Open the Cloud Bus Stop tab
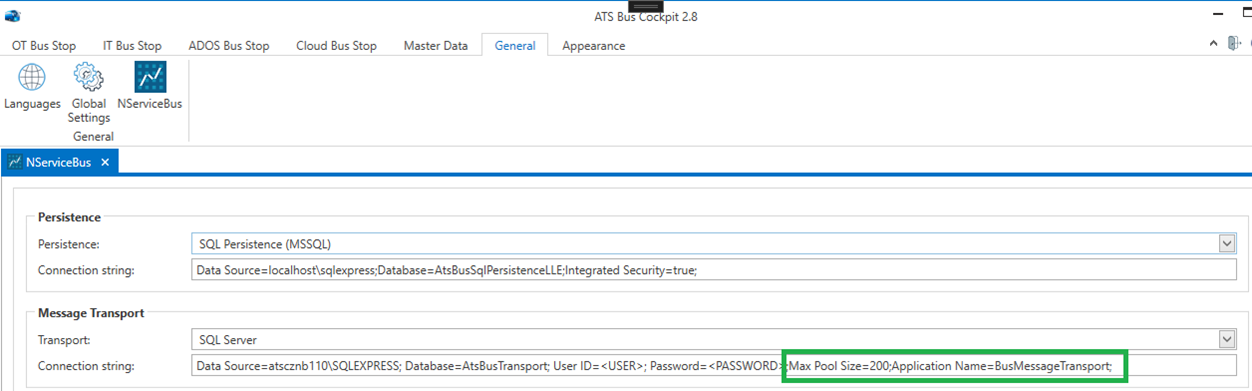This screenshot has height=391, width=1252. pyautogui.click(x=336, y=45)
